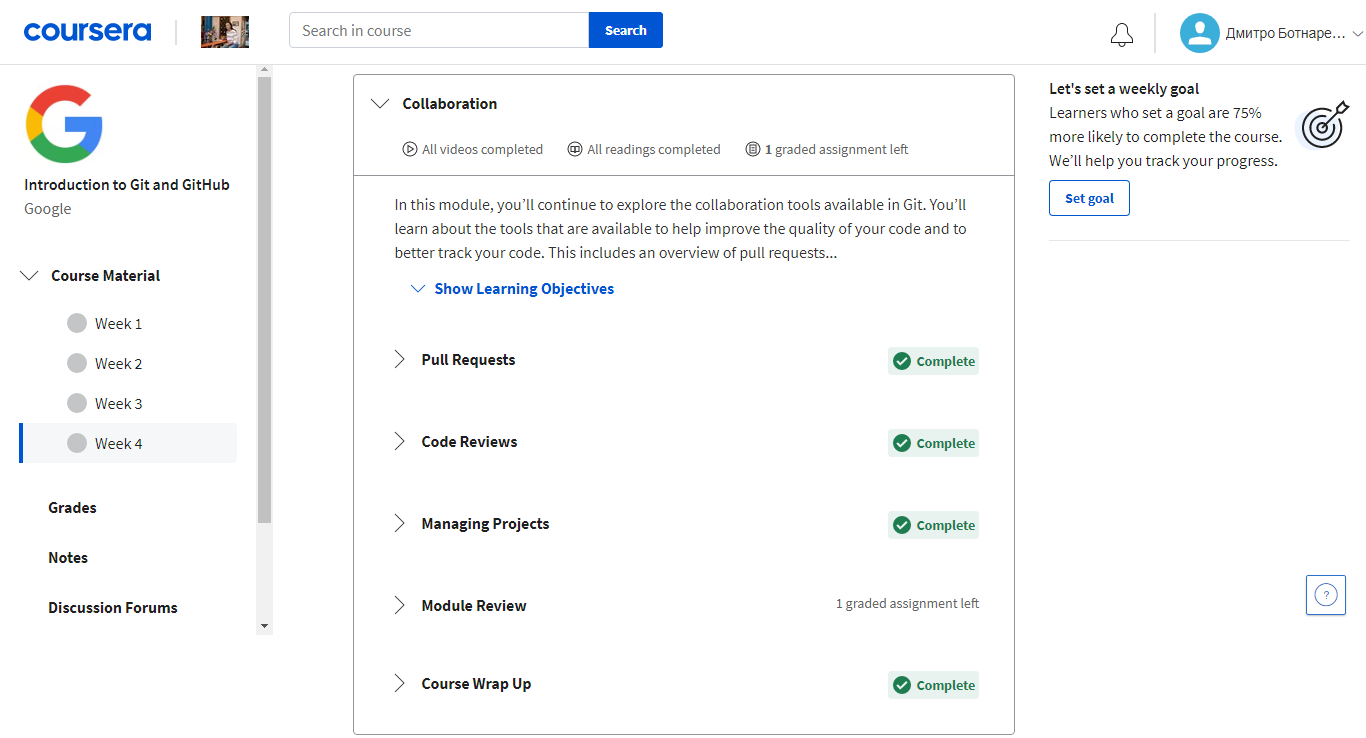Click the blue Search button
1366x738 pixels.
click(626, 30)
